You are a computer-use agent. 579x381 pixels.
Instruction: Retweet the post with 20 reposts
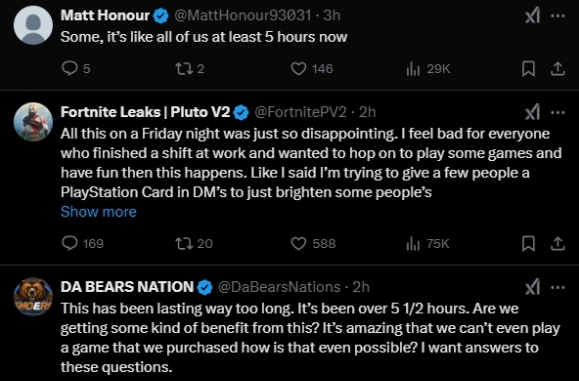point(194,243)
